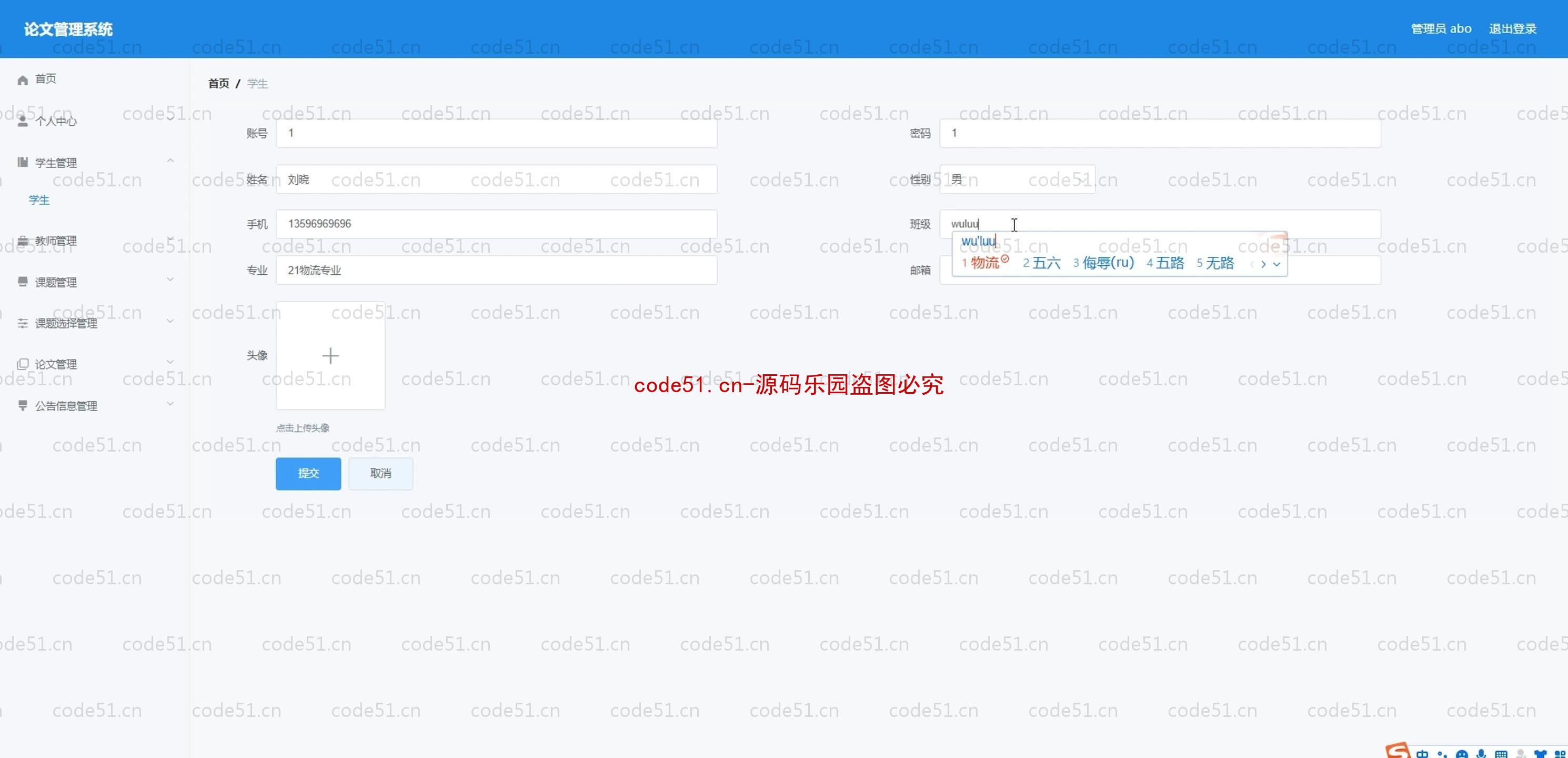Expand the 教师管理 menu chevron
This screenshot has height=758, width=1568.
170,238
